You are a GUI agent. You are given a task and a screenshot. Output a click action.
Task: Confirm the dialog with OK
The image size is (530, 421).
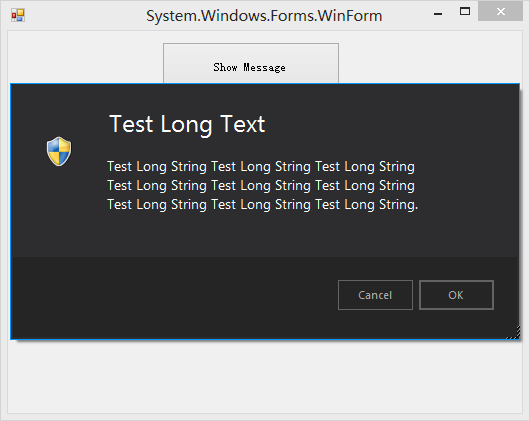pyautogui.click(x=456, y=295)
